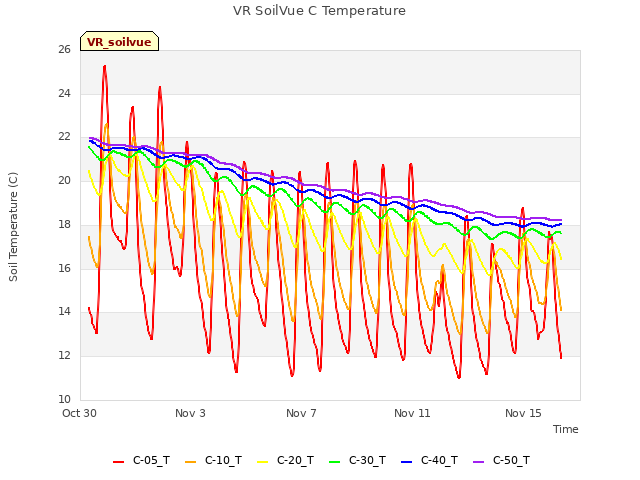Click the Nov 11 x-axis tick label
Image resolution: width=640 pixels, height=480 pixels.
point(412,413)
